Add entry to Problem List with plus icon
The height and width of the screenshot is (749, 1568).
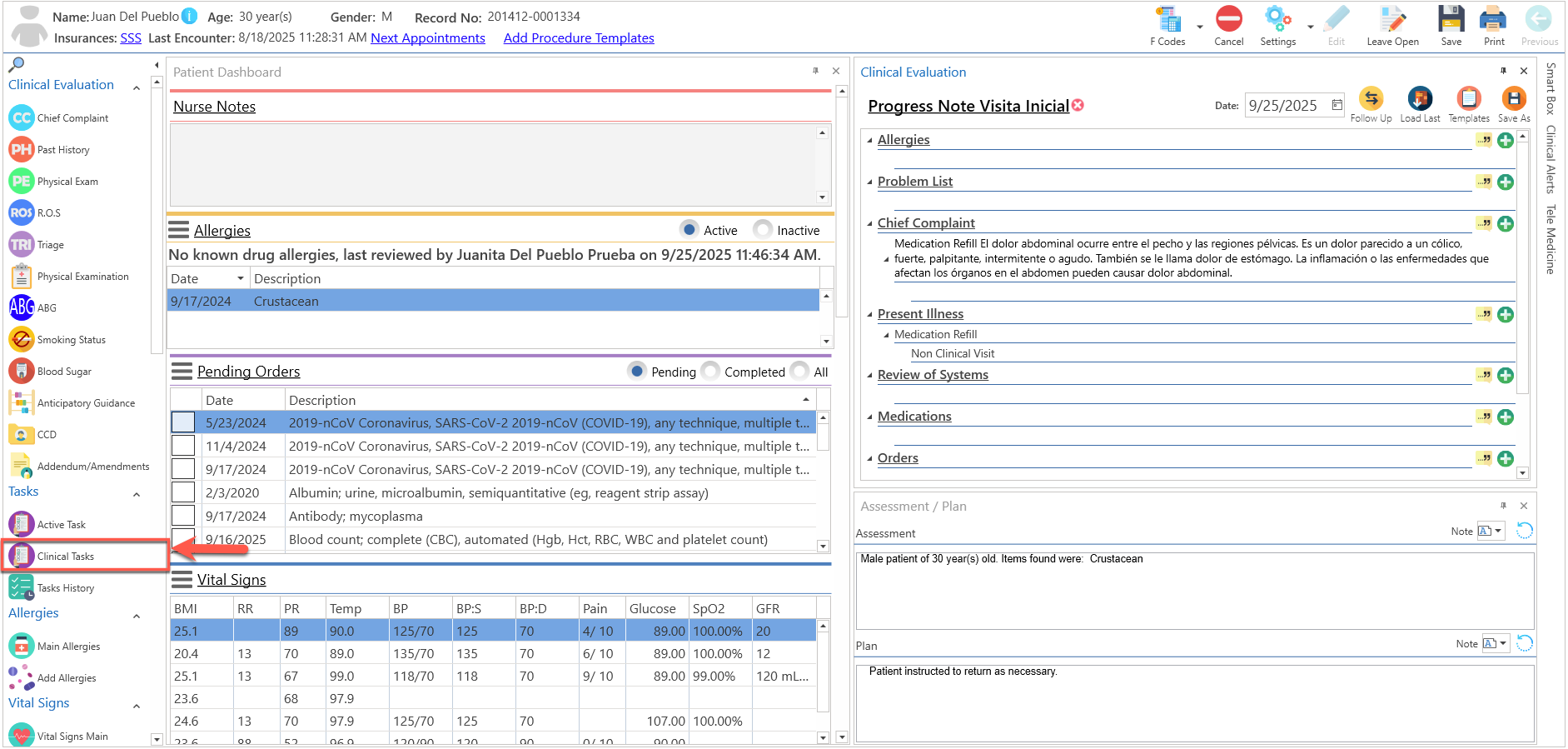click(x=1506, y=182)
